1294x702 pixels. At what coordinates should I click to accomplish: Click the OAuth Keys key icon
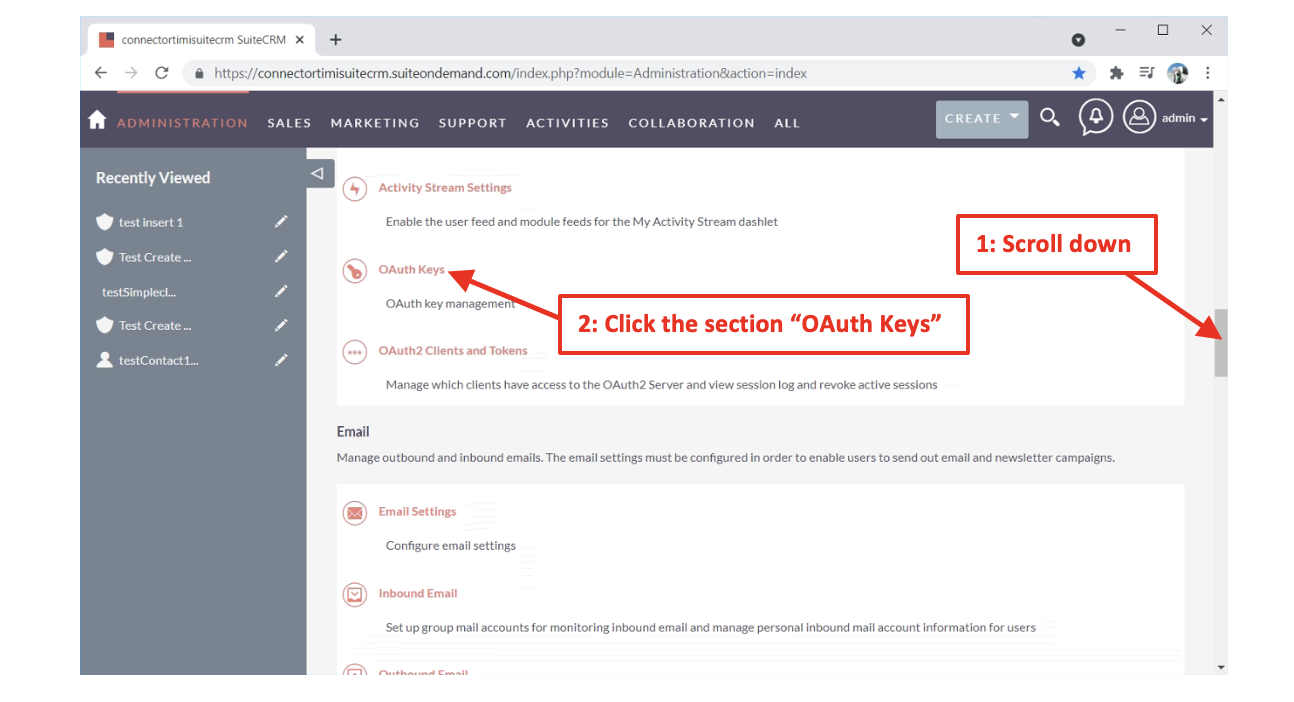click(354, 271)
